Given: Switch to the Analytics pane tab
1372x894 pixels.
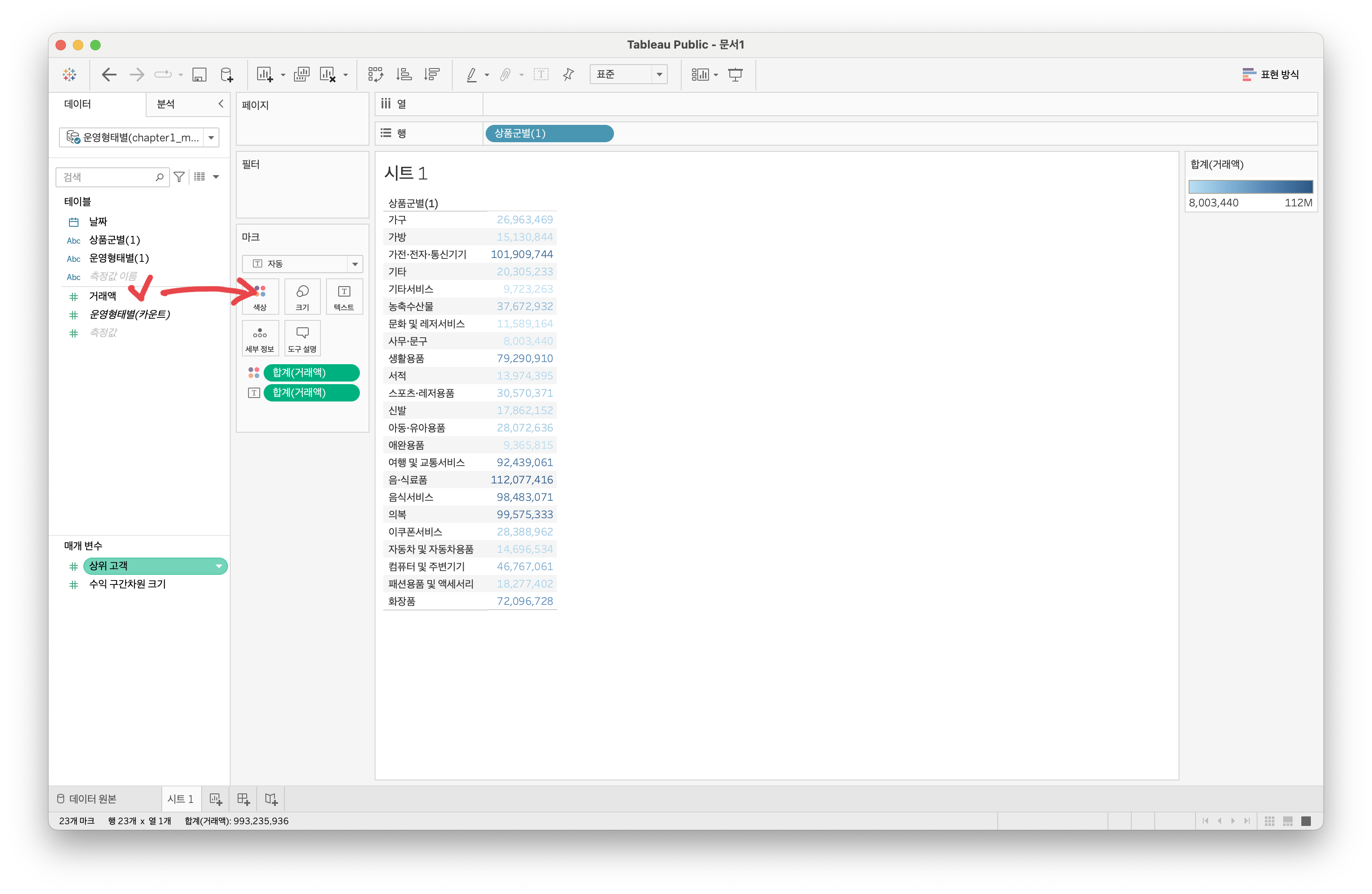Looking at the screenshot, I should [x=166, y=104].
